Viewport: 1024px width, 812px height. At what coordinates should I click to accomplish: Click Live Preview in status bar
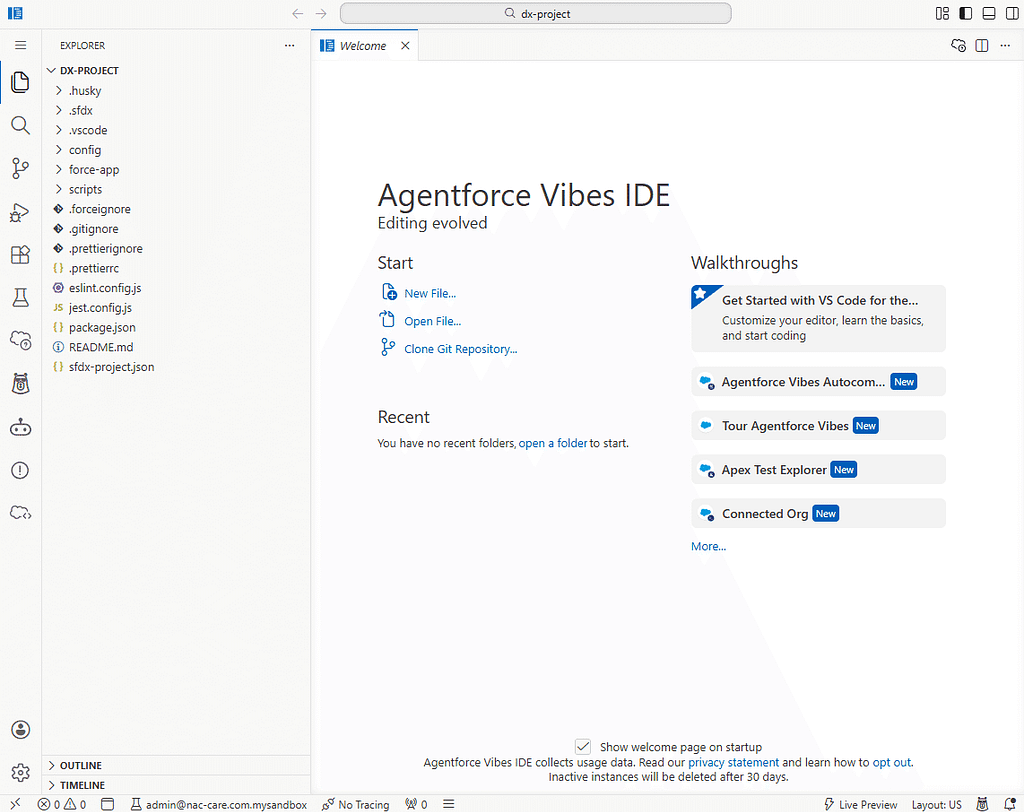860,804
